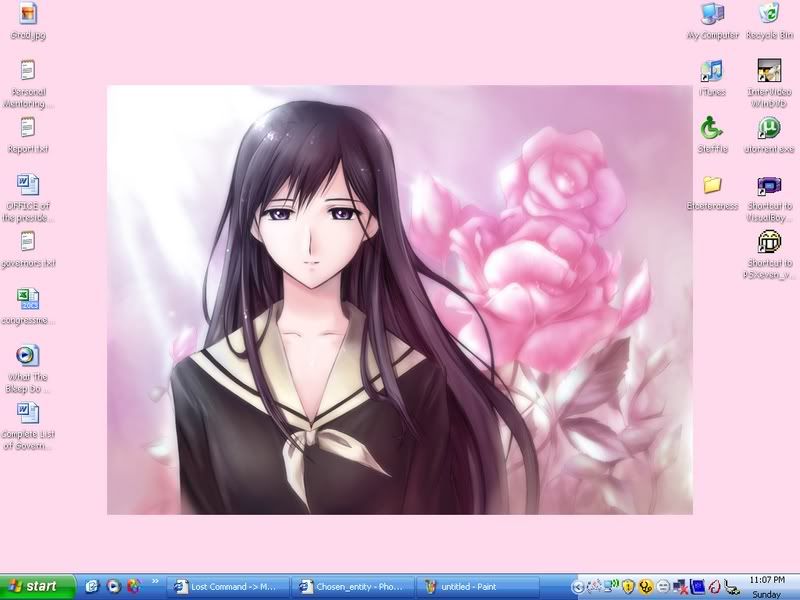Show hidden system tray icons arrow
The width and height of the screenshot is (800, 600).
pos(578,587)
